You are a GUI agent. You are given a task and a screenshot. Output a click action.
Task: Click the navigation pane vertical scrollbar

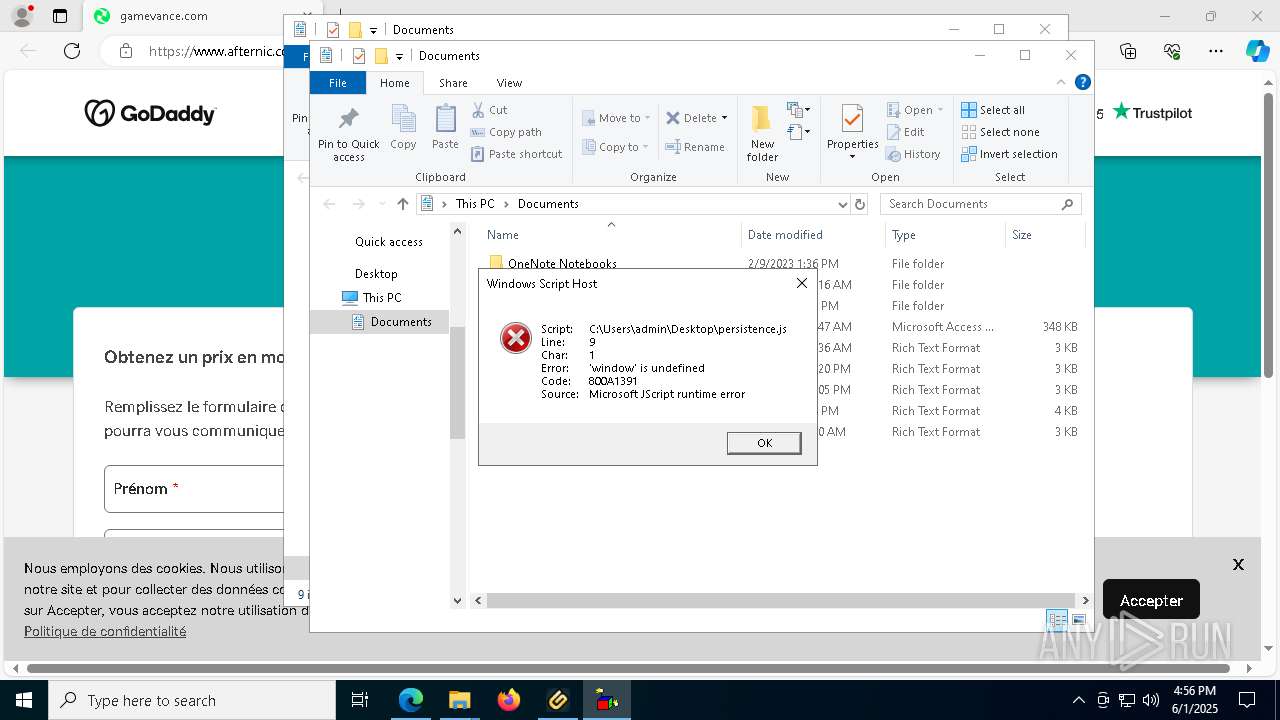pos(458,383)
